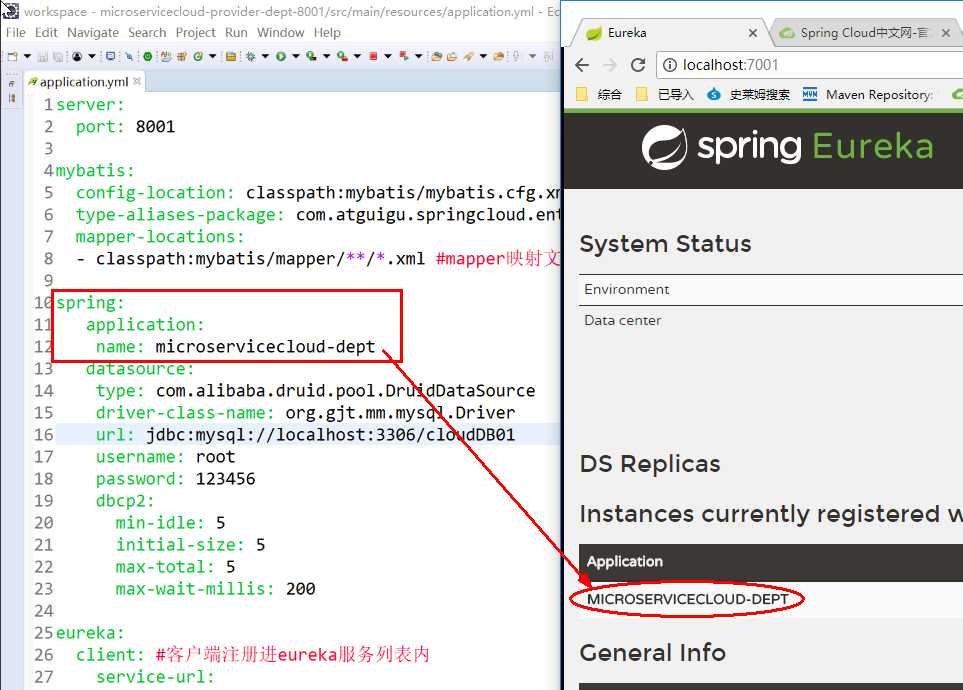Image resolution: width=963 pixels, height=690 pixels.
Task: Click the Coverage run icon in toolbar
Action: tap(311, 57)
